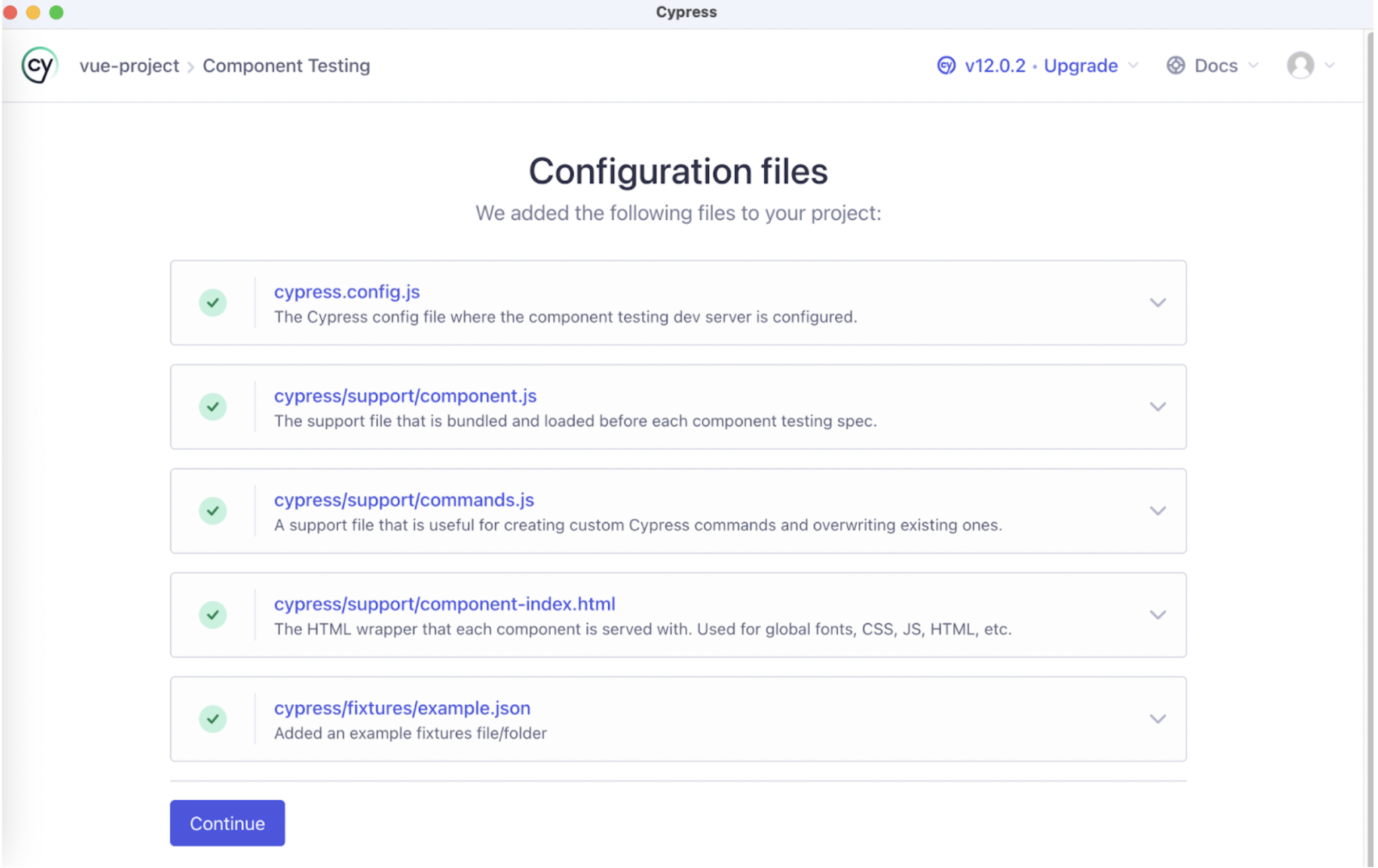Open the cypress/support/commands.js file link
This screenshot has width=1378, height=868.
[404, 499]
